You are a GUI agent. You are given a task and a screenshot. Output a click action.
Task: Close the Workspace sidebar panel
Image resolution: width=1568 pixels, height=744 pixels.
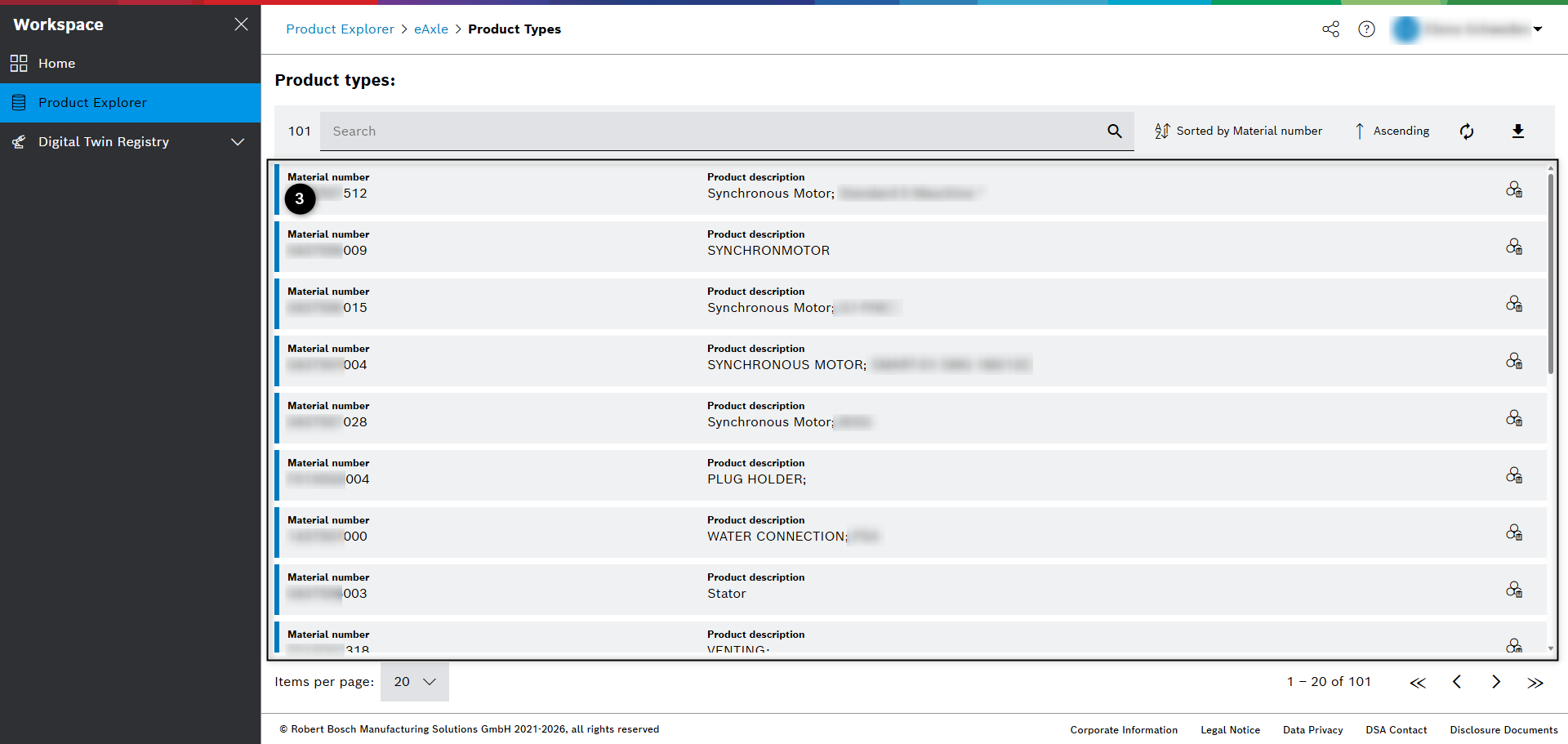click(x=241, y=25)
